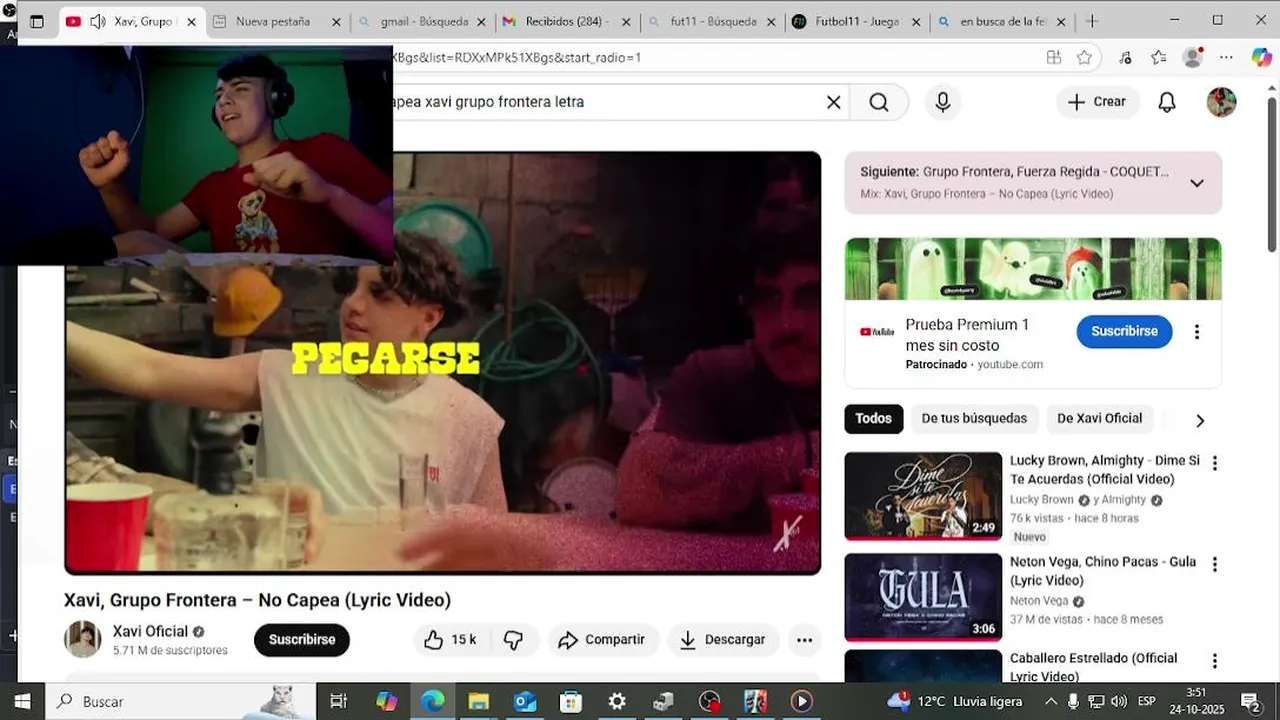Show more filter chips with right arrow
This screenshot has height=720, width=1280.
(1200, 420)
